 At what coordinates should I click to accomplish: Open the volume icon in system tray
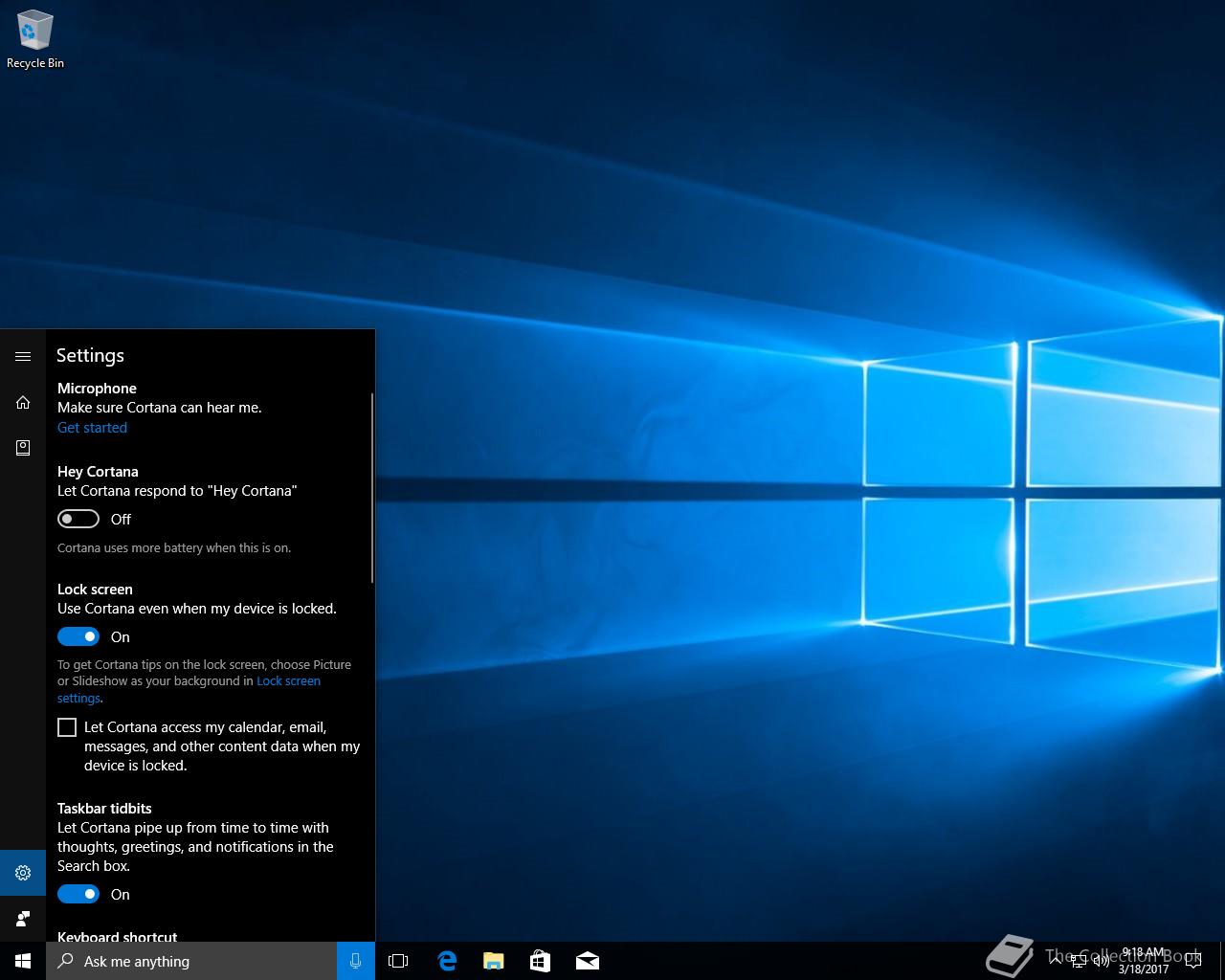(1102, 962)
